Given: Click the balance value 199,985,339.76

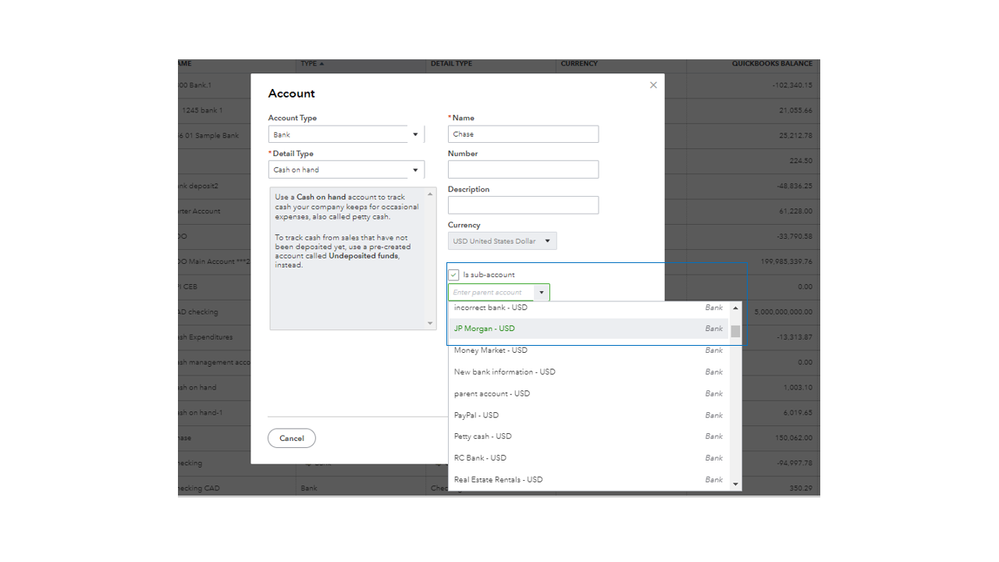Looking at the screenshot, I should point(787,262).
